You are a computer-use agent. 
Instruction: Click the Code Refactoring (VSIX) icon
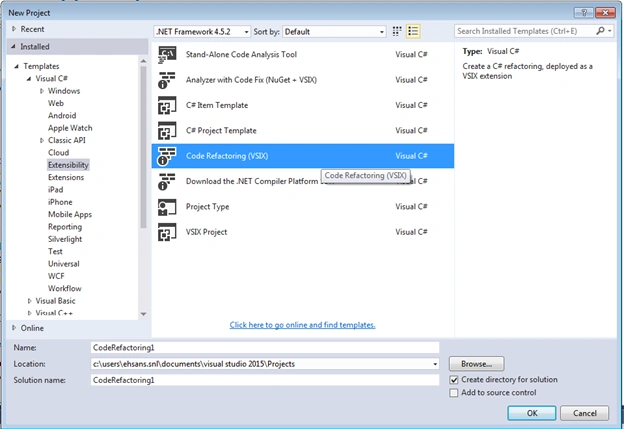click(167, 156)
